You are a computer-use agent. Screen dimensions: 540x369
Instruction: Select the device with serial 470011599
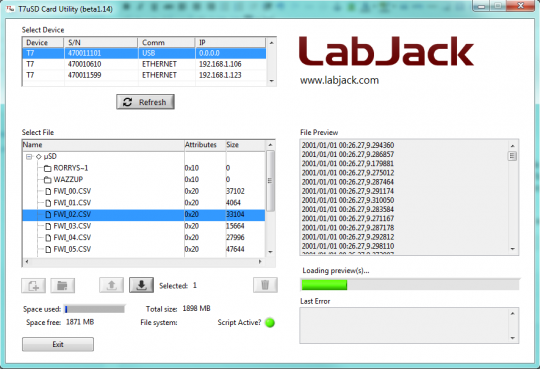pyautogui.click(x=144, y=75)
